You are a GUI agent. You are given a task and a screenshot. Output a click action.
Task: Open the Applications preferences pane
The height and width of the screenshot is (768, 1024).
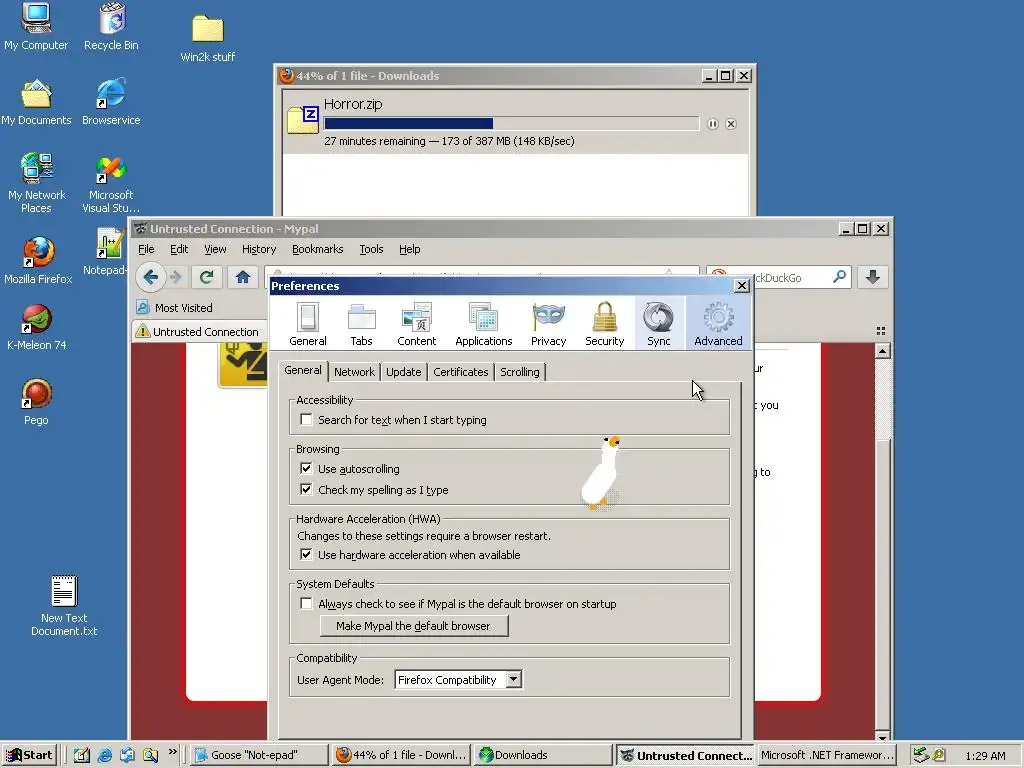click(483, 324)
